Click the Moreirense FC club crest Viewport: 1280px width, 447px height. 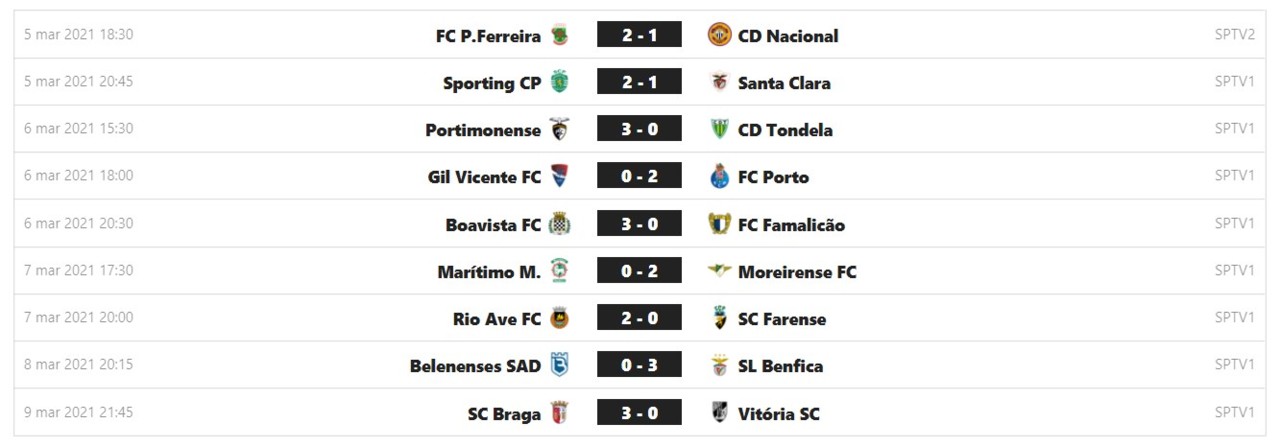tap(719, 271)
